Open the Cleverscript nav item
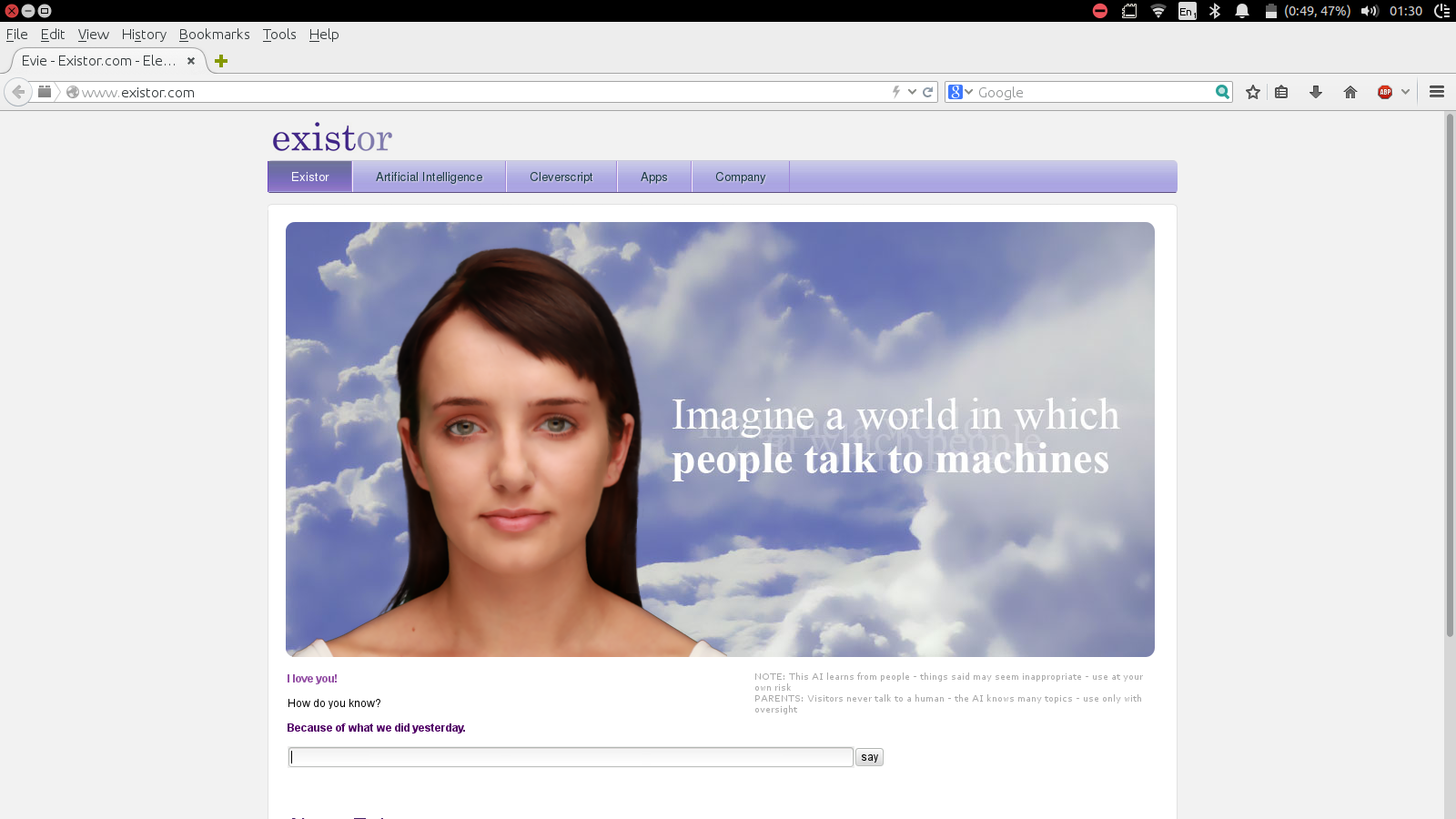Image resolution: width=1456 pixels, height=819 pixels. [x=561, y=177]
